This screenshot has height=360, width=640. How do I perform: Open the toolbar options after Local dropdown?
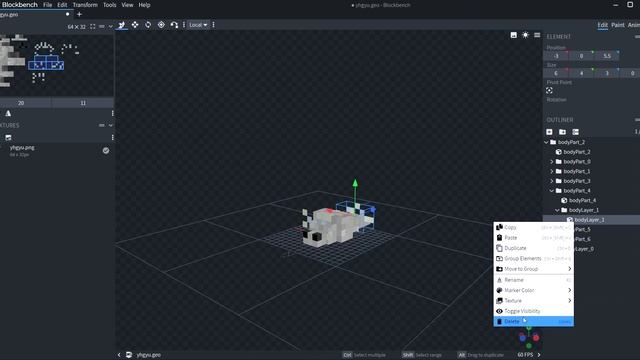tap(213, 25)
